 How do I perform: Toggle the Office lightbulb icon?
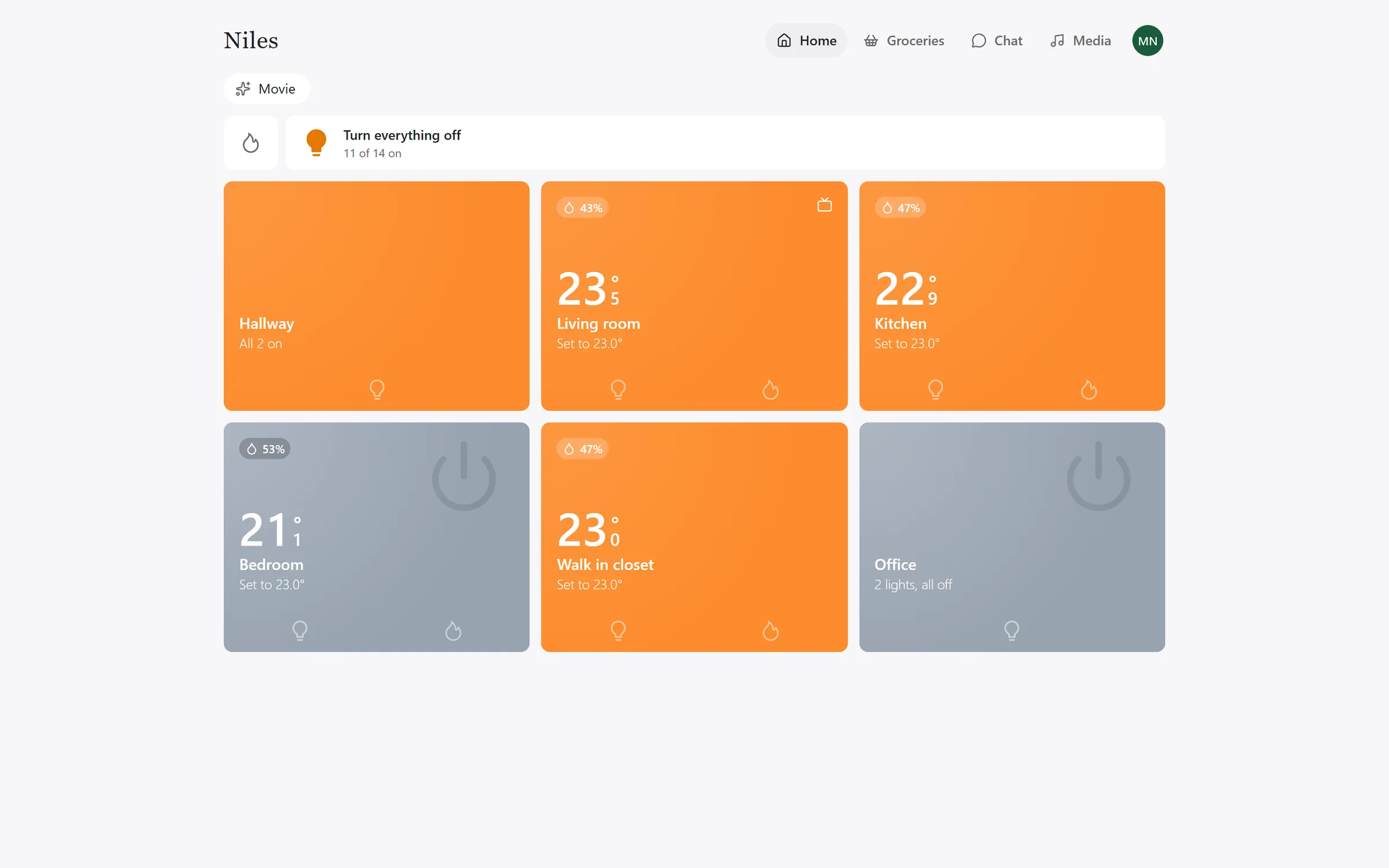click(1012, 630)
